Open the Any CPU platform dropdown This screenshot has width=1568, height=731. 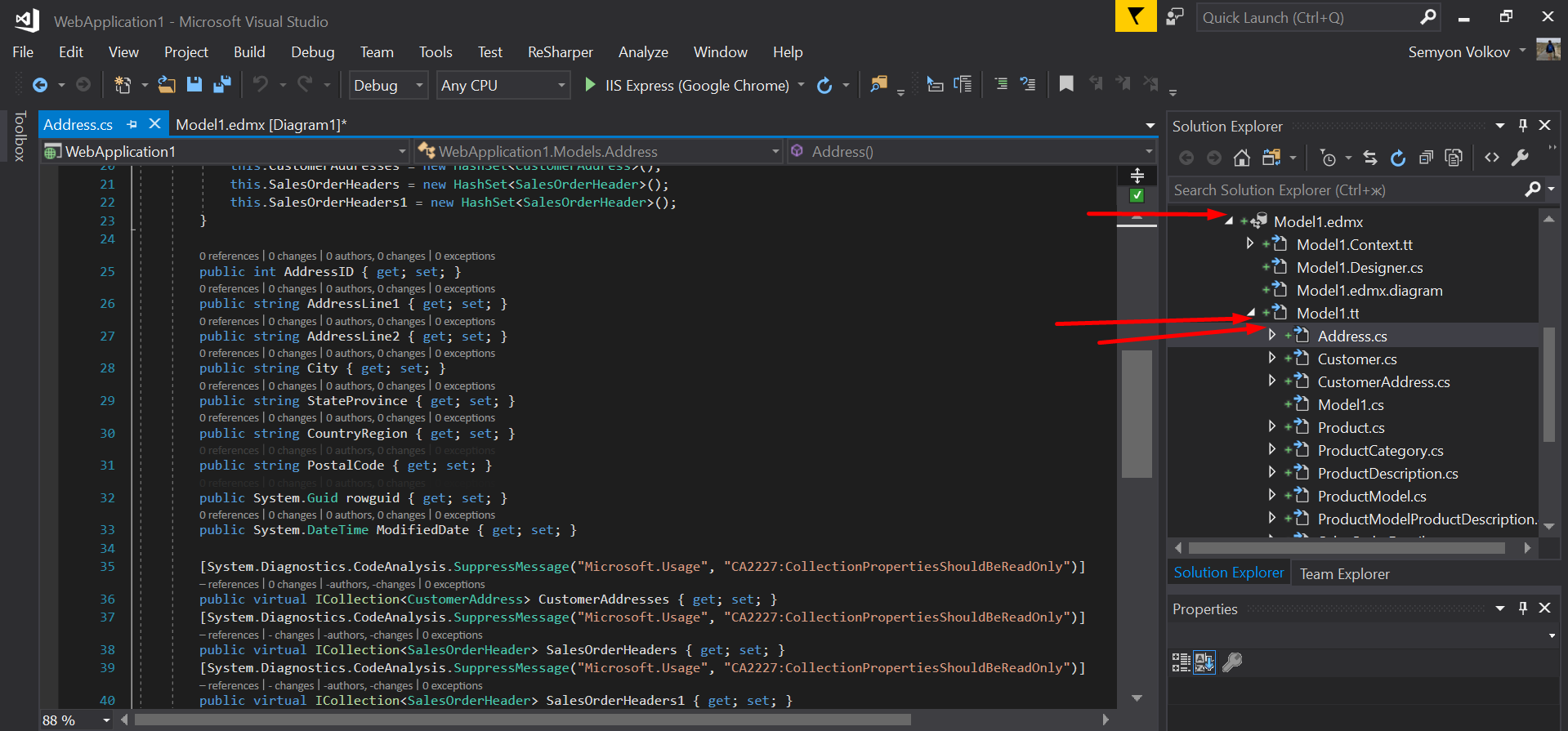[503, 85]
